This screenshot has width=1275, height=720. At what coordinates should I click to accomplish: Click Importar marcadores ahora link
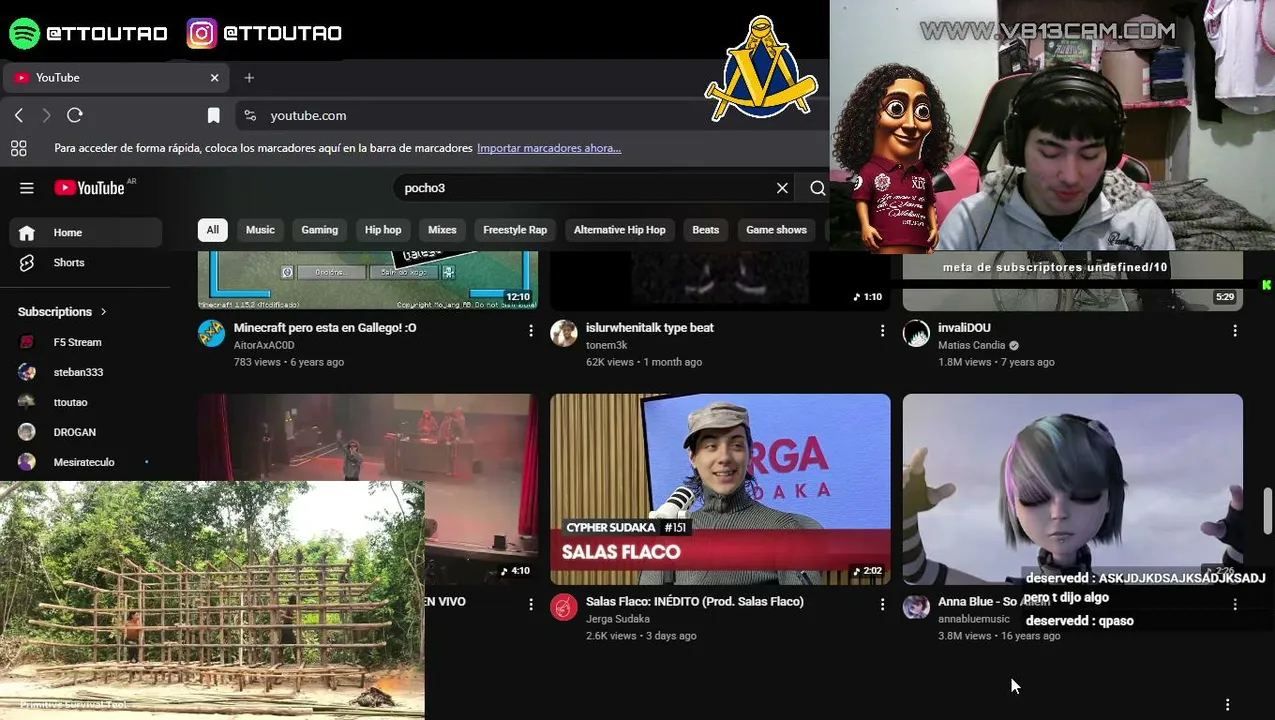point(549,148)
